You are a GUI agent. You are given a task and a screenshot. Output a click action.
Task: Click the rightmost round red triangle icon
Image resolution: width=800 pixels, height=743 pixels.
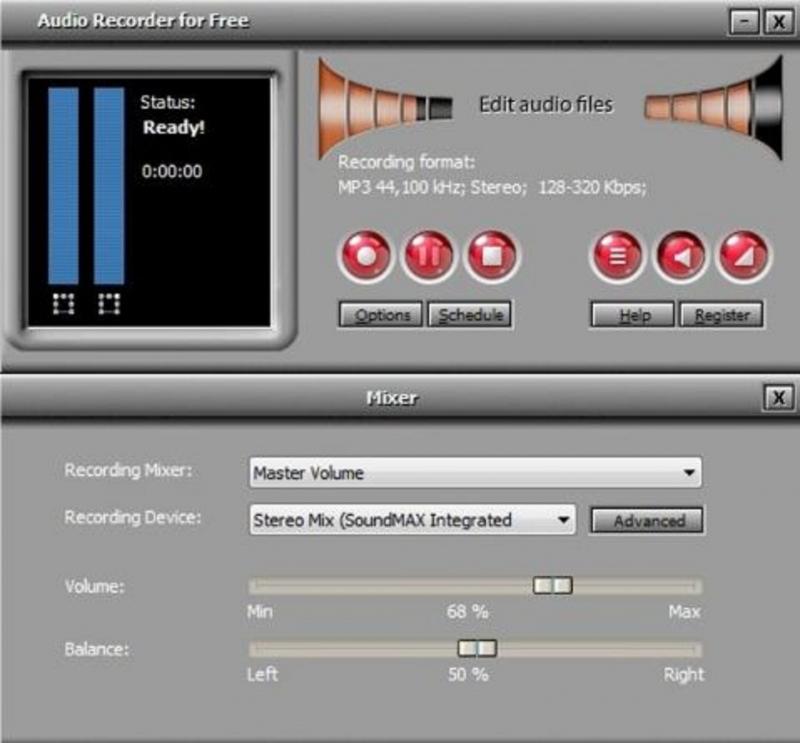coord(743,256)
